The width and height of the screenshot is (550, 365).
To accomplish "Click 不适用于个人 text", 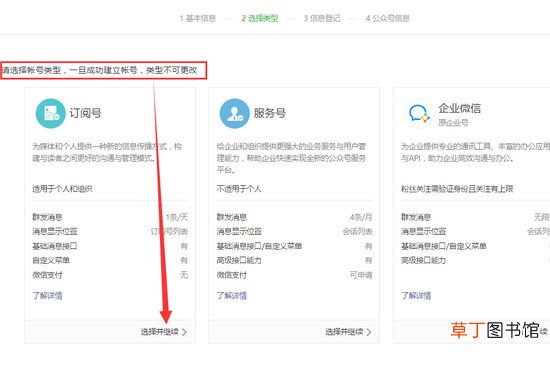I will [x=239, y=189].
